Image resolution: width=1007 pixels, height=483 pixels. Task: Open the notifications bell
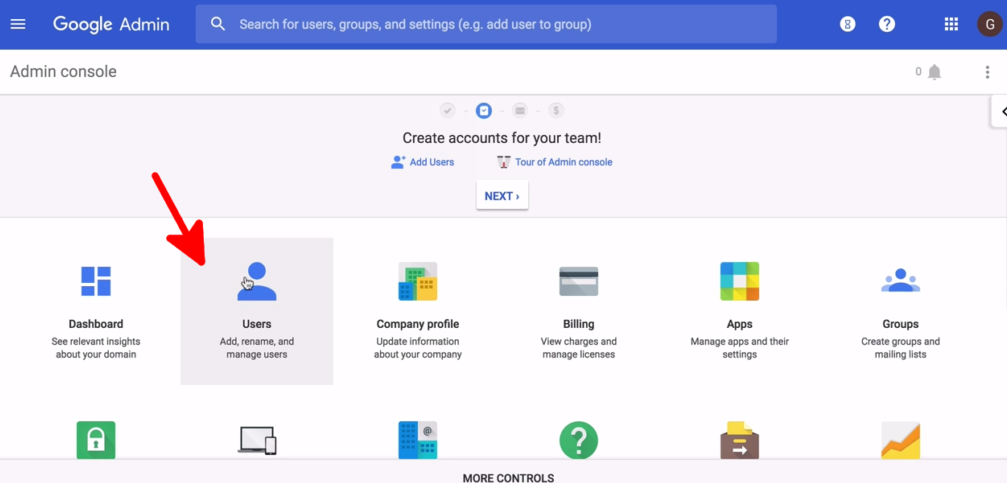coord(934,72)
